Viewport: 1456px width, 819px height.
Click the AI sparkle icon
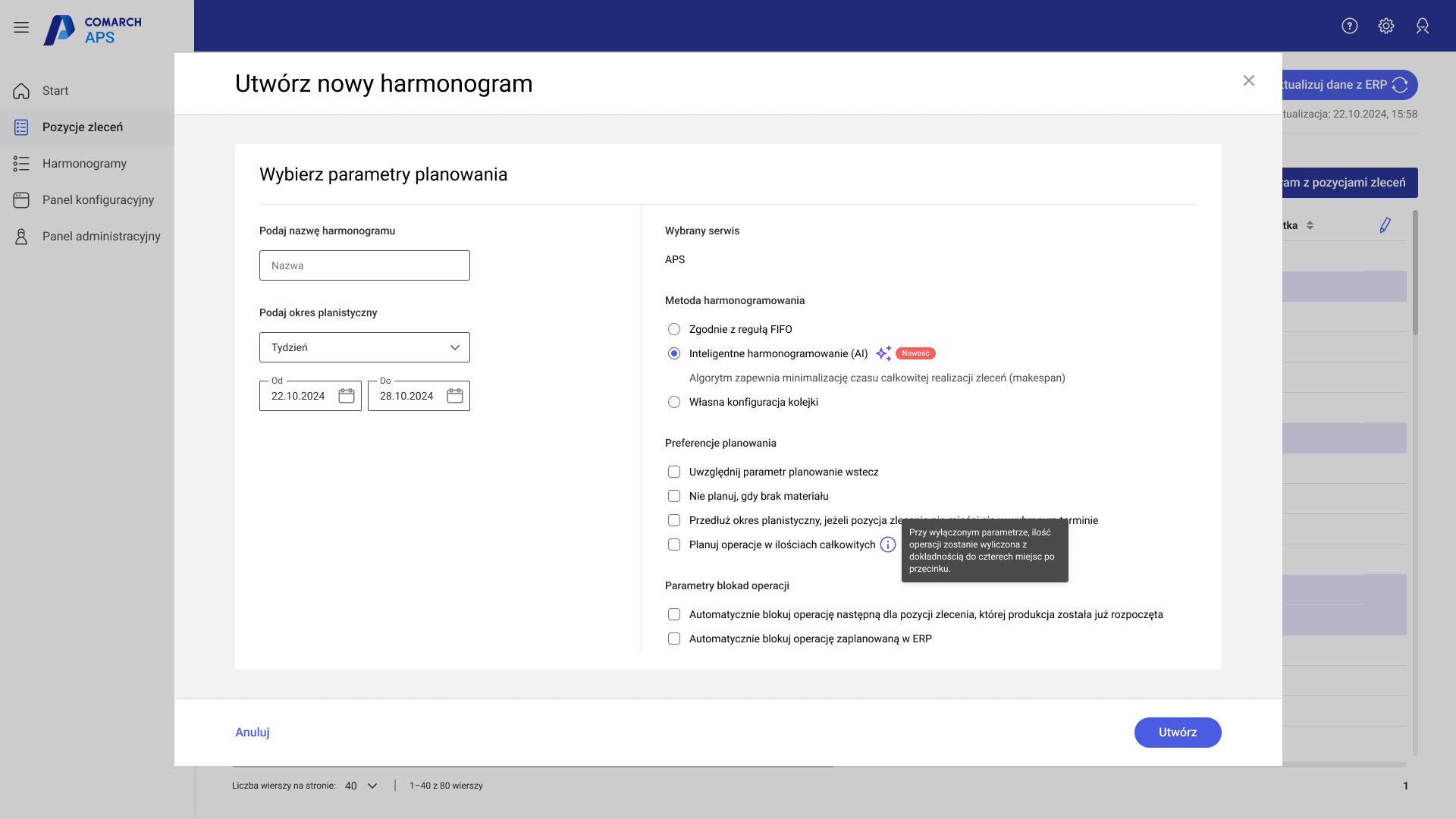click(883, 353)
